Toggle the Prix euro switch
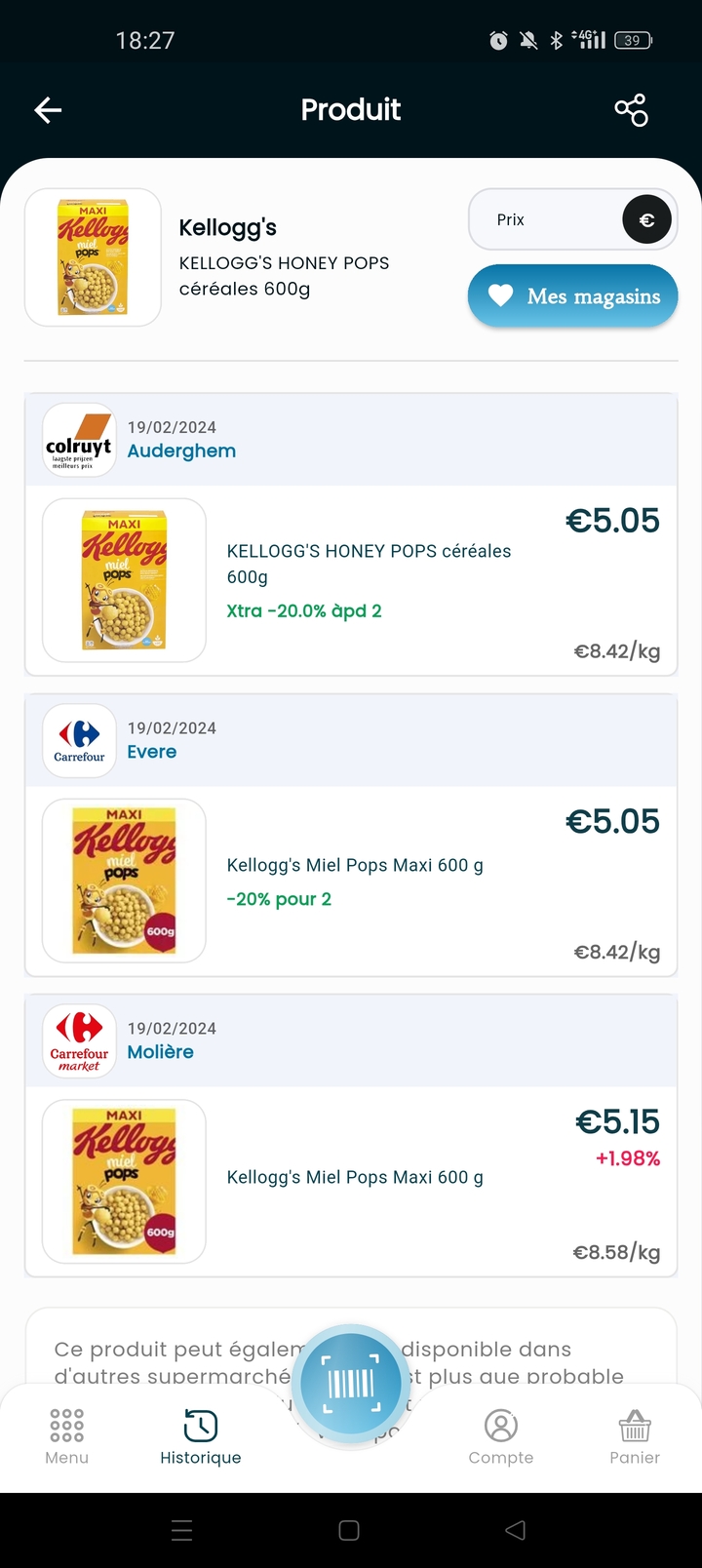 coord(645,219)
